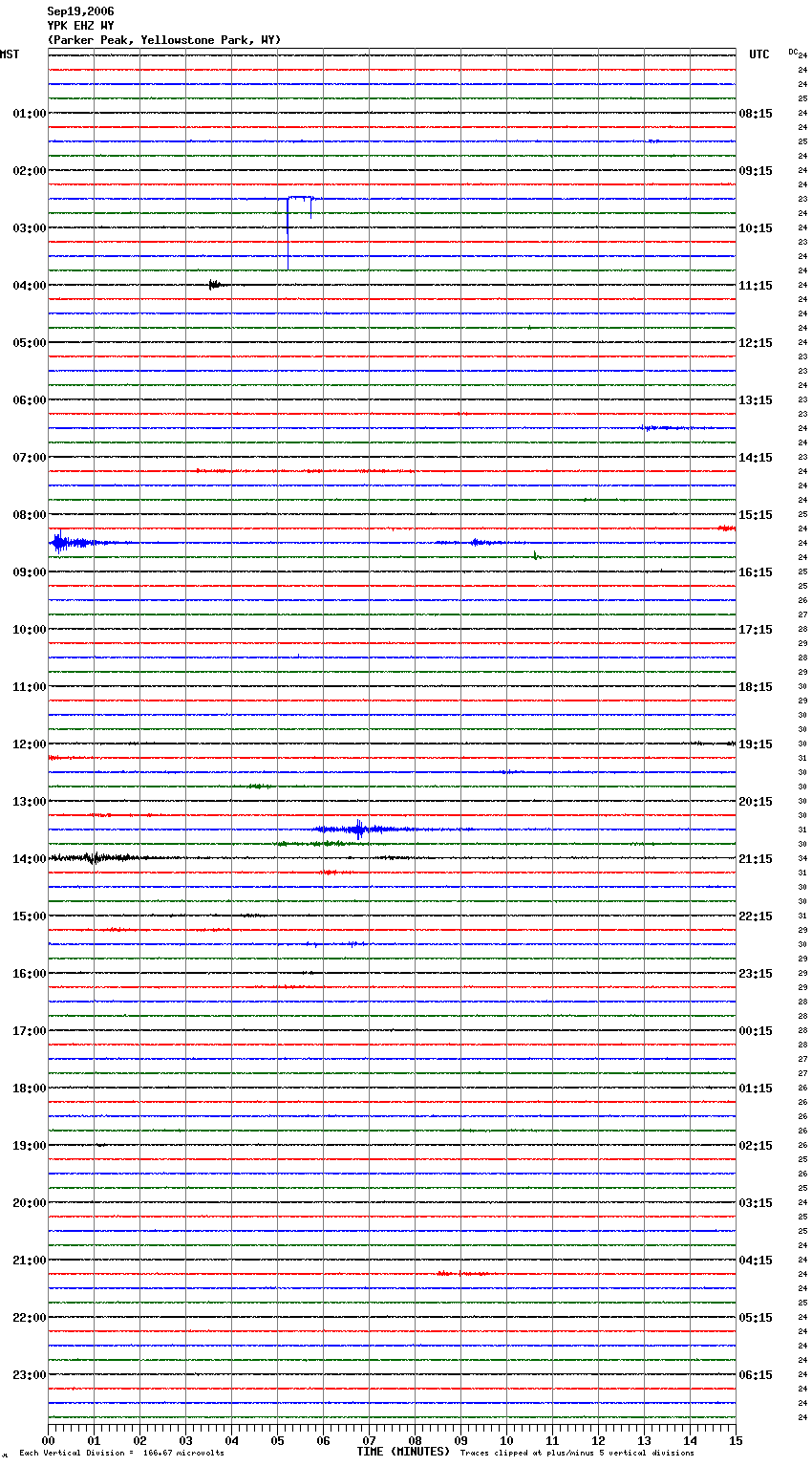Image resolution: width=812 pixels, height=1466 pixels.
Task: Click the date label 'Sep19,2006'
Action: [80, 11]
